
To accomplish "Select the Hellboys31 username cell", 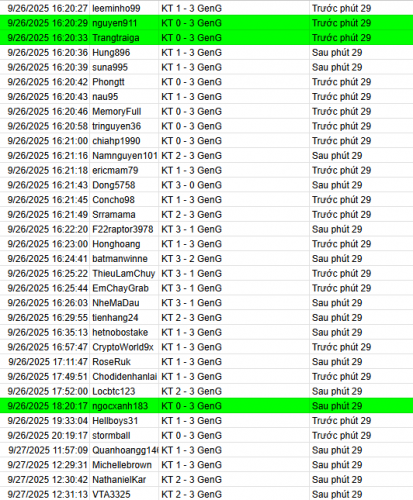I will (x=124, y=421).
